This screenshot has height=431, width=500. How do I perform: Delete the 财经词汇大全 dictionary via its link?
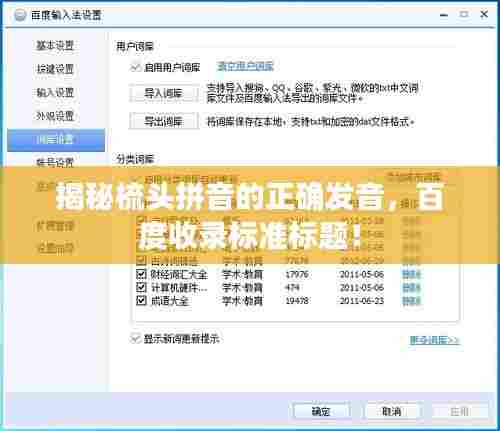411,274
